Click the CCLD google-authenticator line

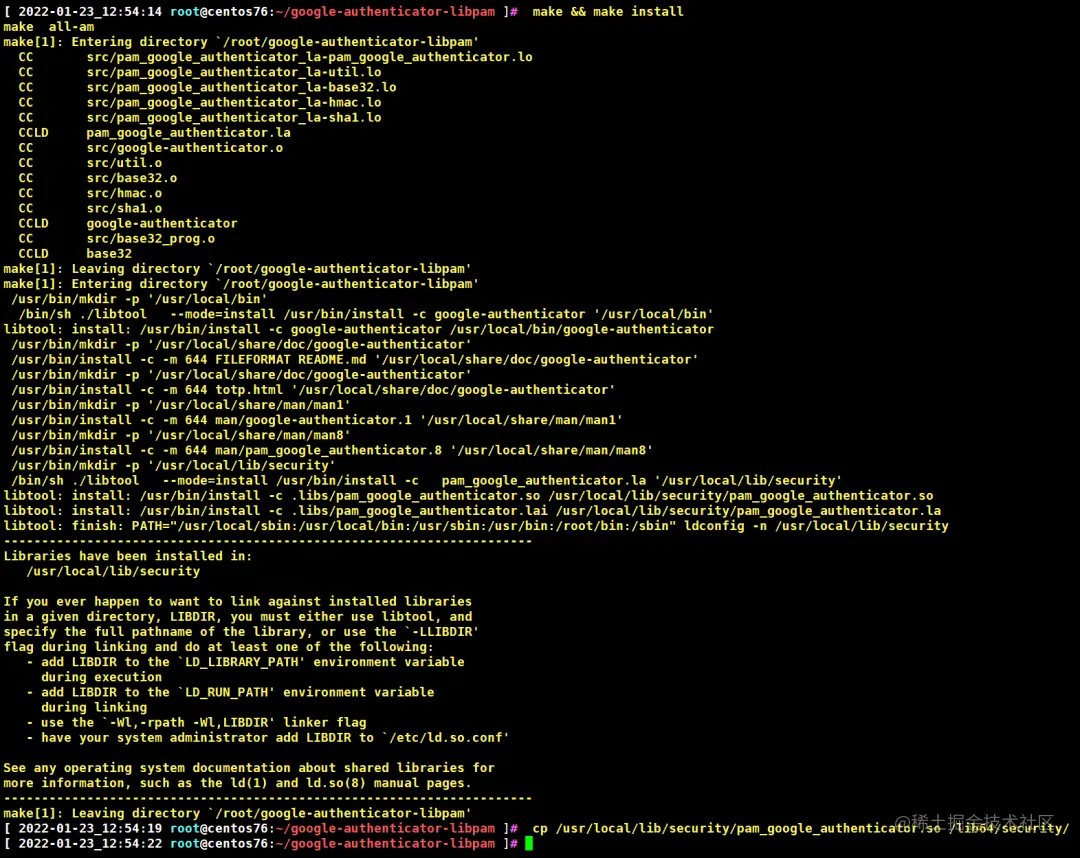[x=128, y=224]
